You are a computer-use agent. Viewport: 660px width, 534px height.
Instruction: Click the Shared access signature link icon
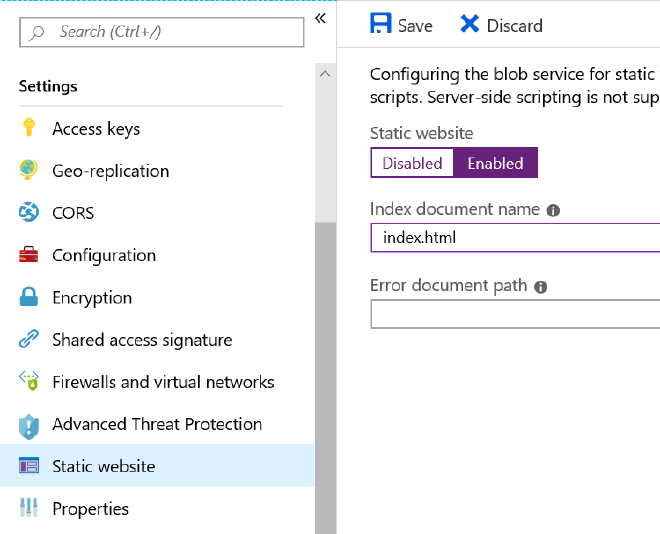(29, 340)
